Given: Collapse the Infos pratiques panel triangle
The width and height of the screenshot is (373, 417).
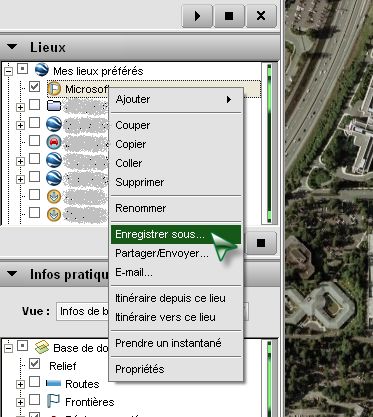Looking at the screenshot, I should click(12, 274).
